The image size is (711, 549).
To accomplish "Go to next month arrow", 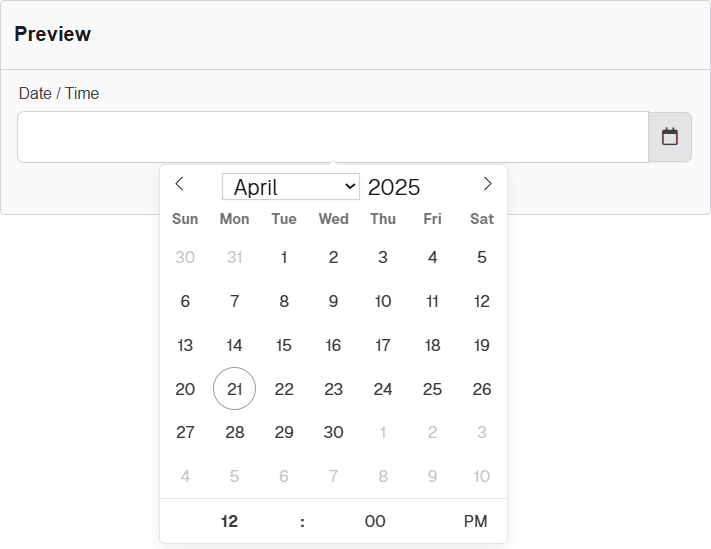I will (x=487, y=184).
